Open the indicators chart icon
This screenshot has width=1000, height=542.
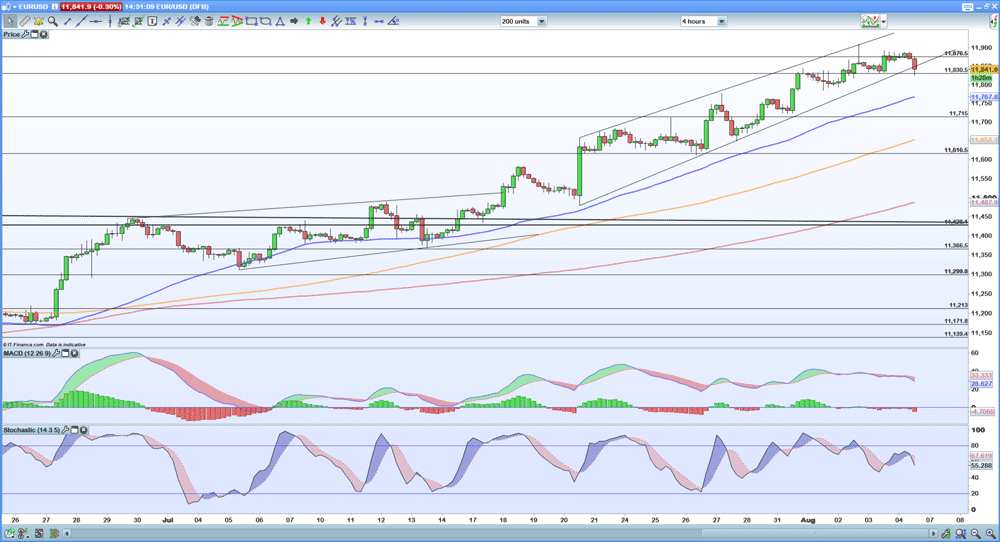tap(870, 21)
